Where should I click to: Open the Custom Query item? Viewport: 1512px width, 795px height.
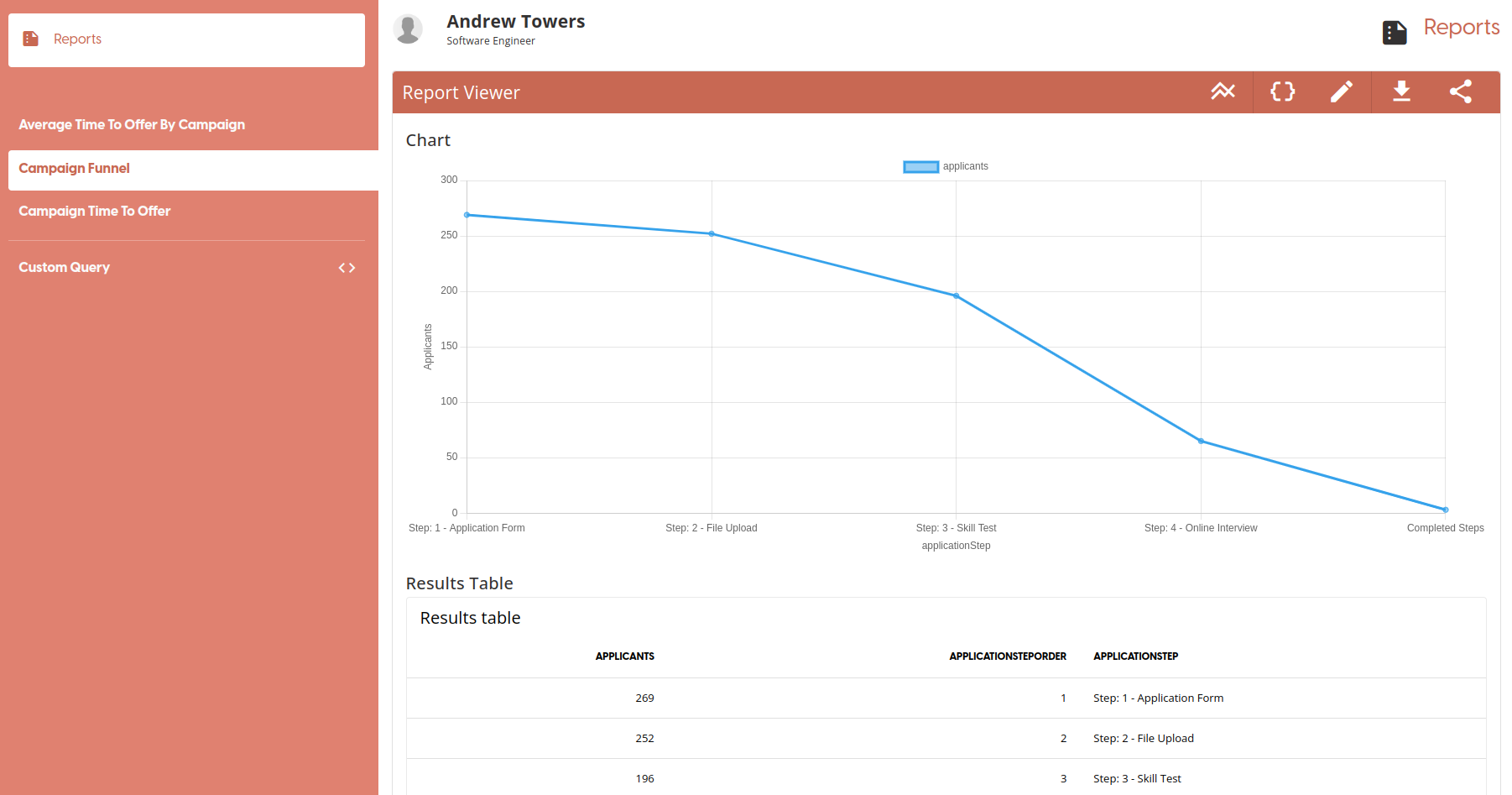(x=65, y=268)
